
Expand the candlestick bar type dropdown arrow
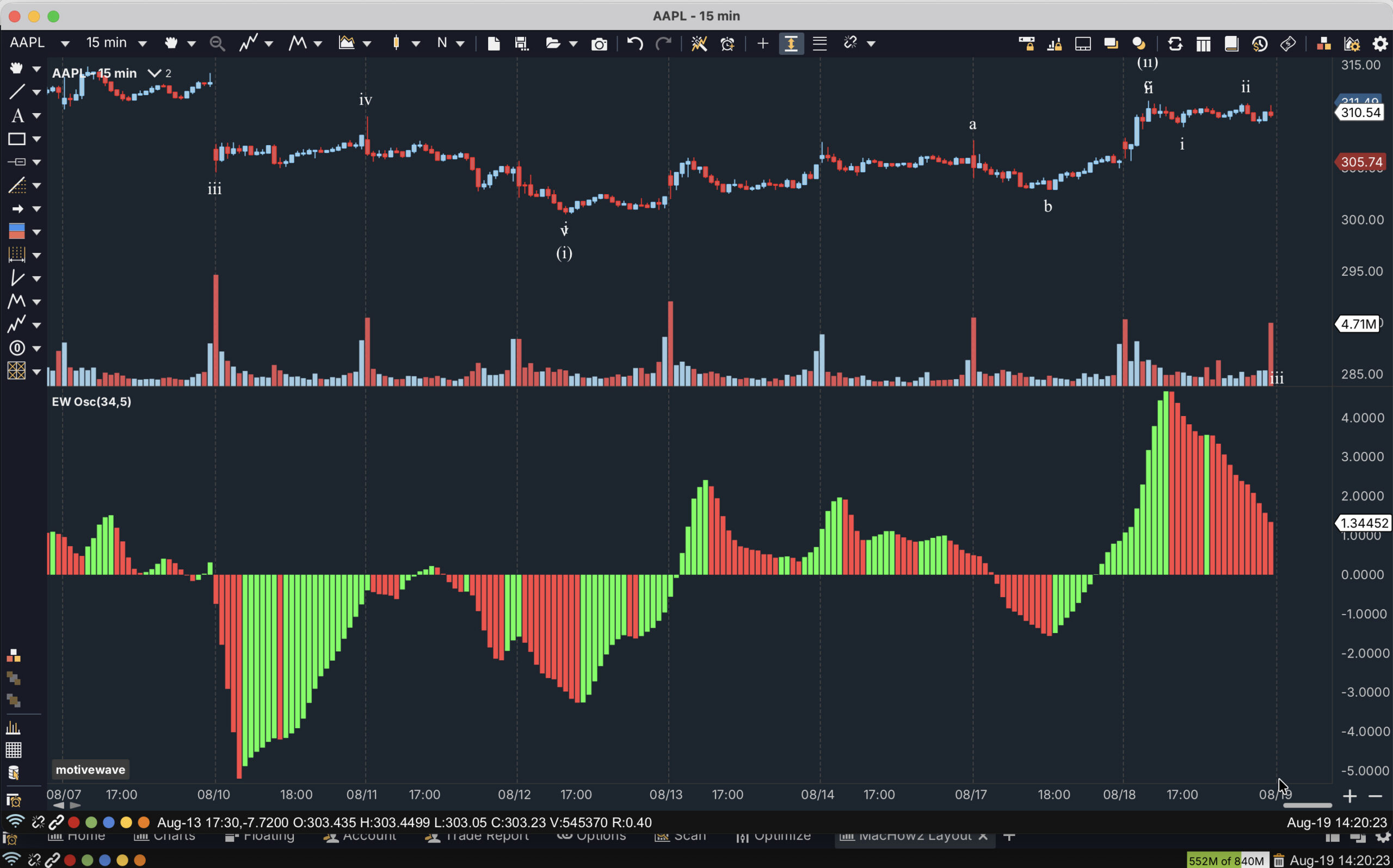click(416, 44)
